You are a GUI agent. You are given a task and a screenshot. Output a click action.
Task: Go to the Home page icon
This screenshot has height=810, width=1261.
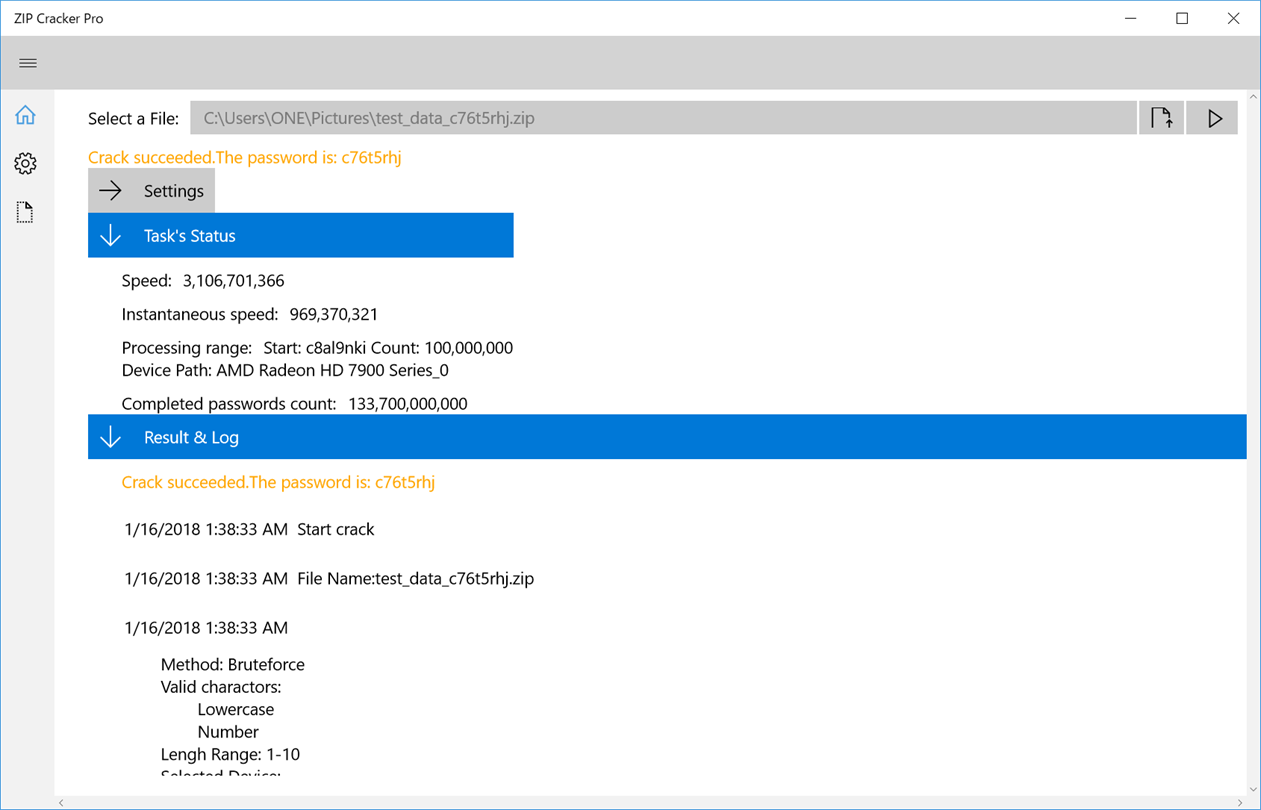tap(25, 115)
